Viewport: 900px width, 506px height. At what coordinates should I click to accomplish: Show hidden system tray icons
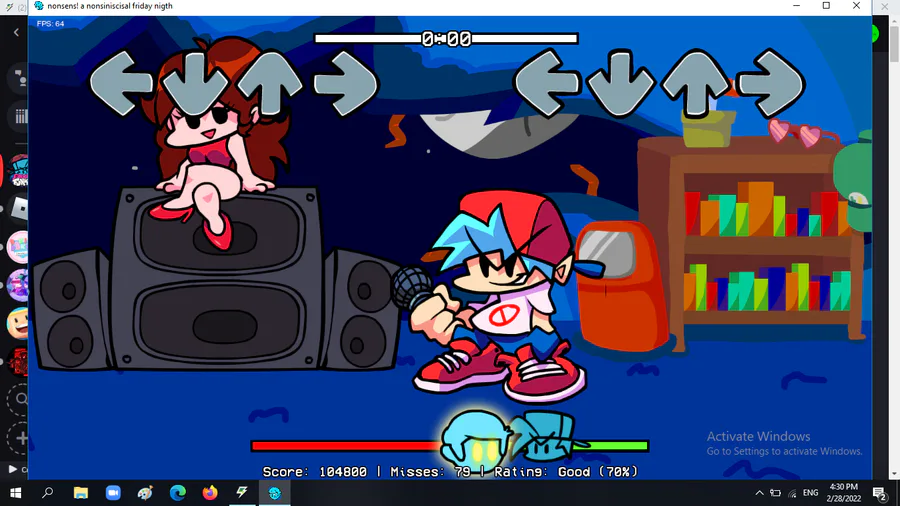(x=759, y=493)
